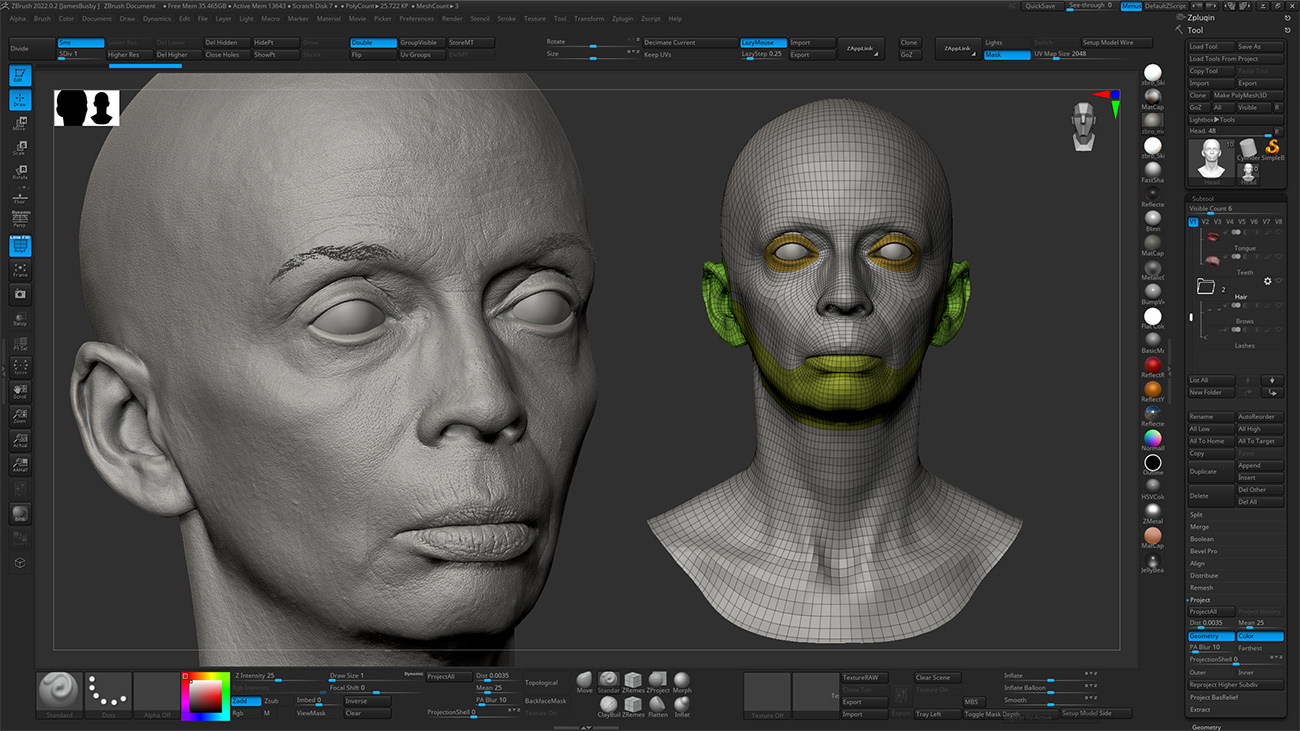Toggle the Smt smoothing button
1300x731 pixels.
pos(80,43)
